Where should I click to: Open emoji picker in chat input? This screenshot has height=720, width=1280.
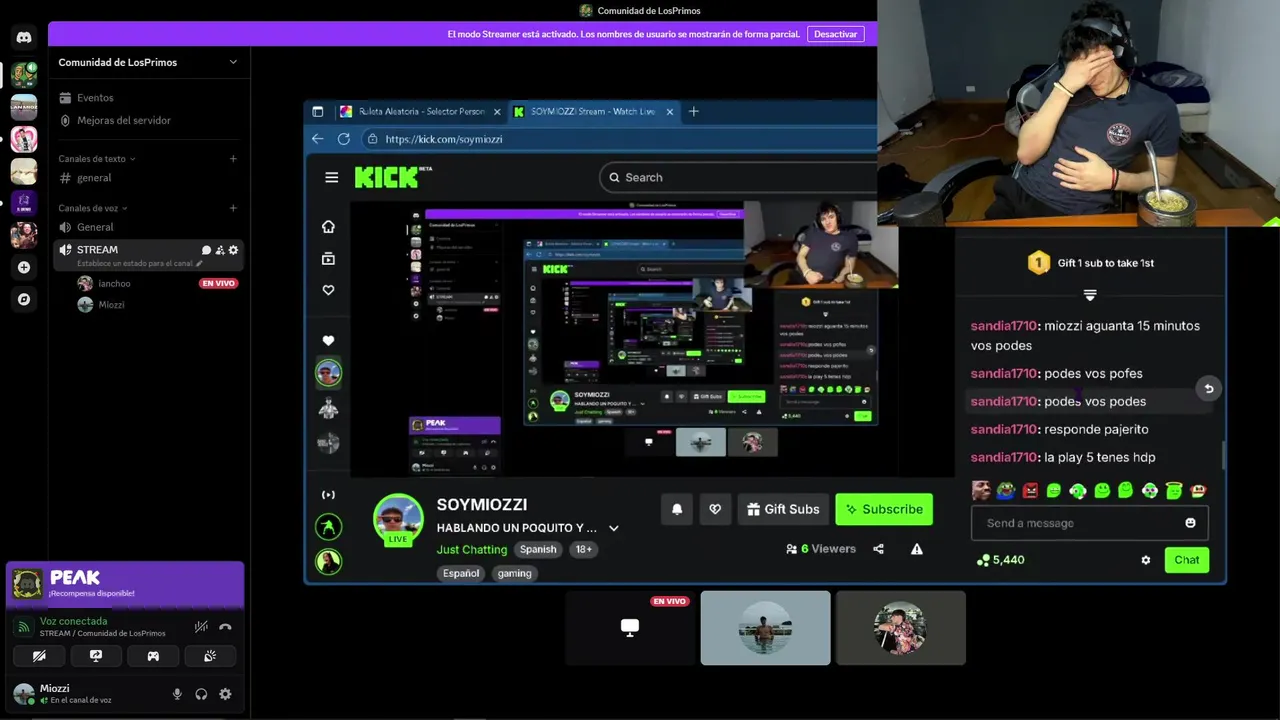(x=1190, y=523)
